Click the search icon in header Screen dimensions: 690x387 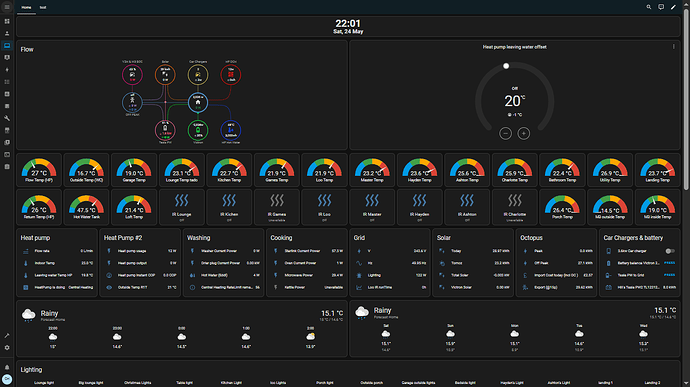coord(649,7)
